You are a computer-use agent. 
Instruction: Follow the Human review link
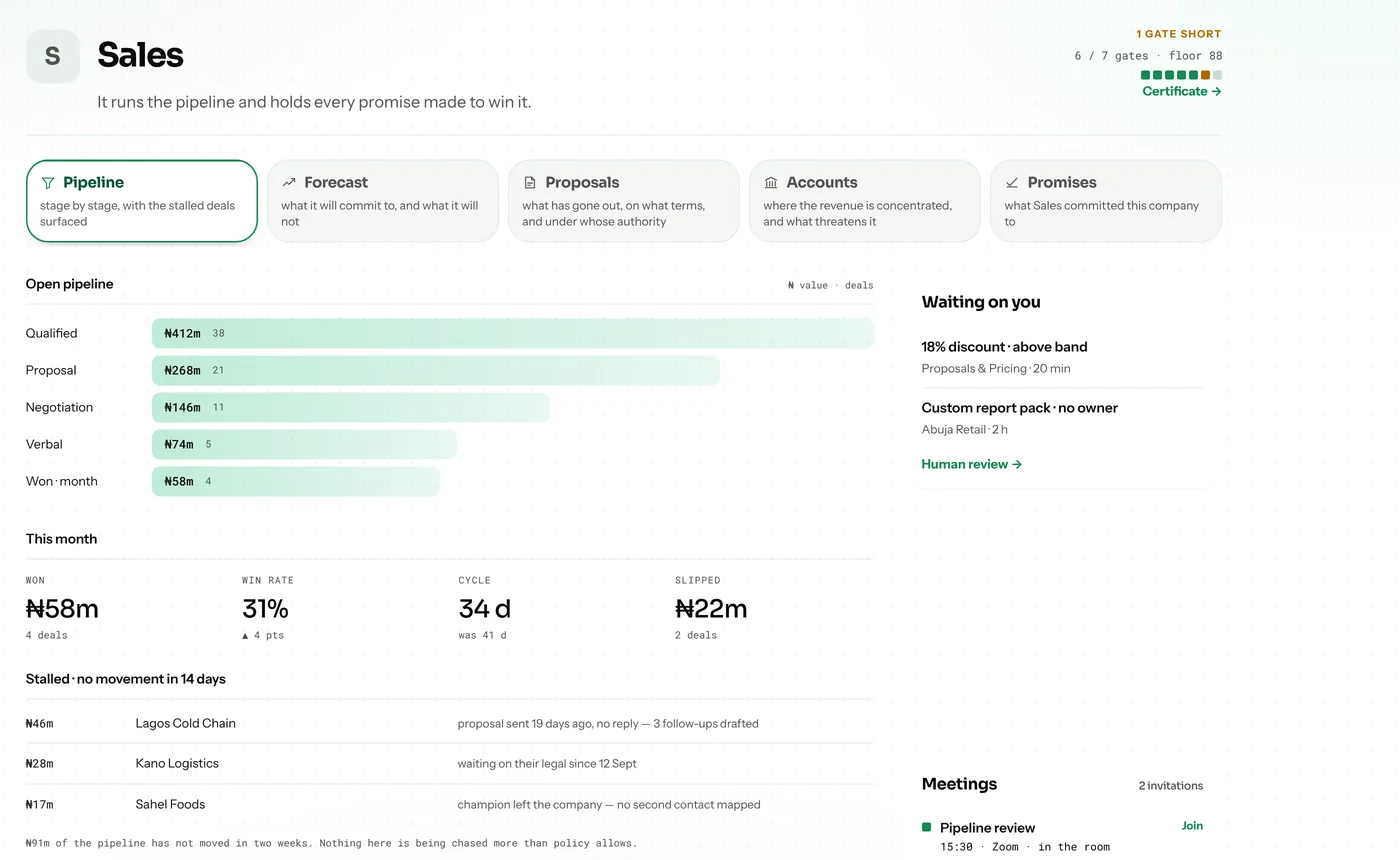tap(972, 464)
